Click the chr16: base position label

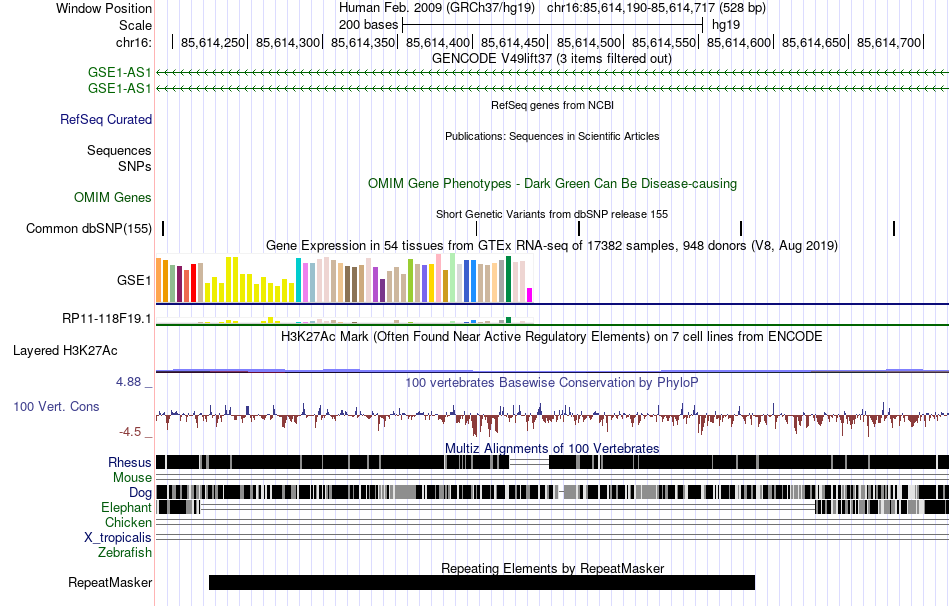tap(134, 42)
